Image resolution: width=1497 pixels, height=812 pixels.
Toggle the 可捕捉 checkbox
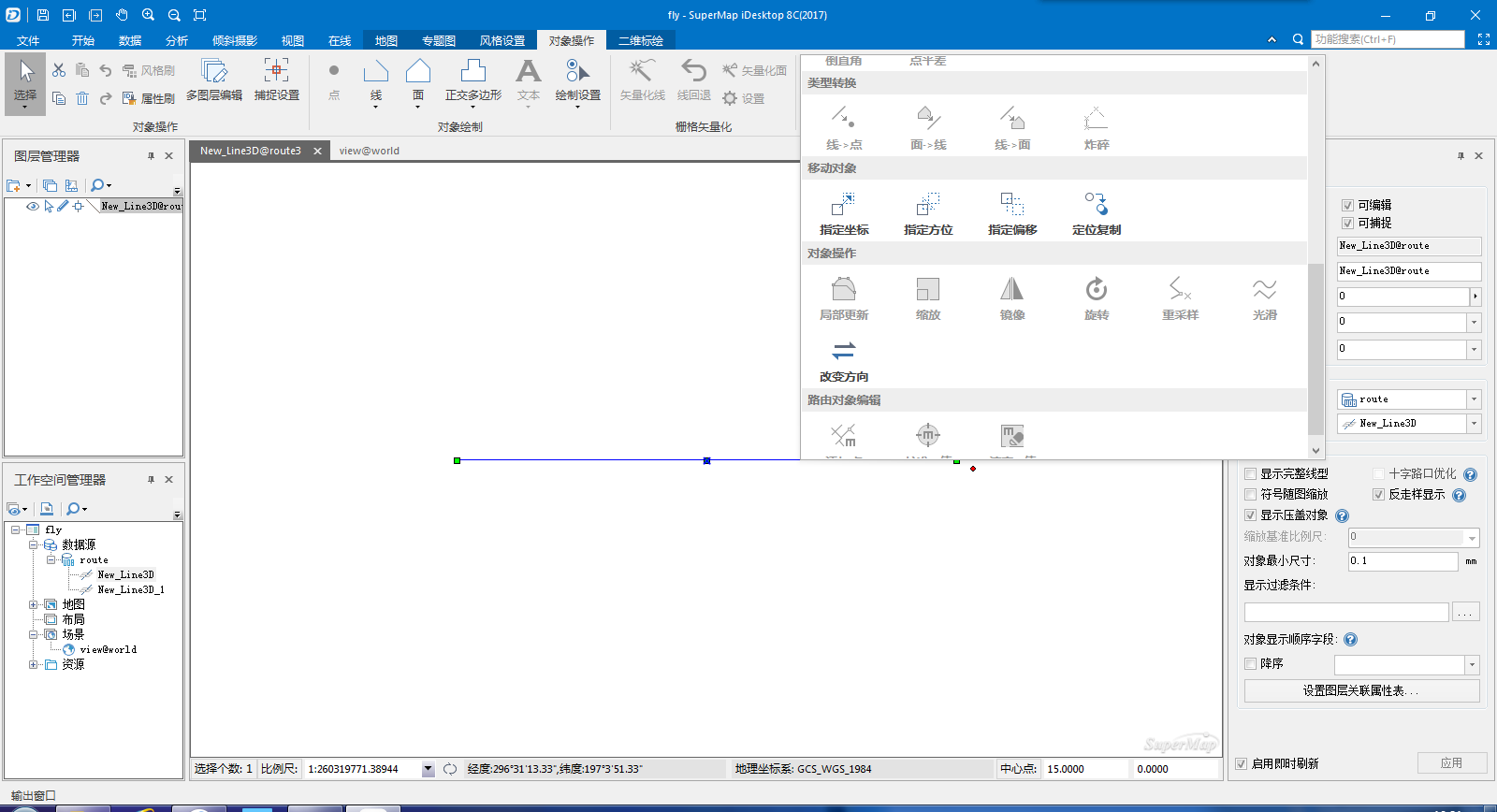[x=1348, y=223]
